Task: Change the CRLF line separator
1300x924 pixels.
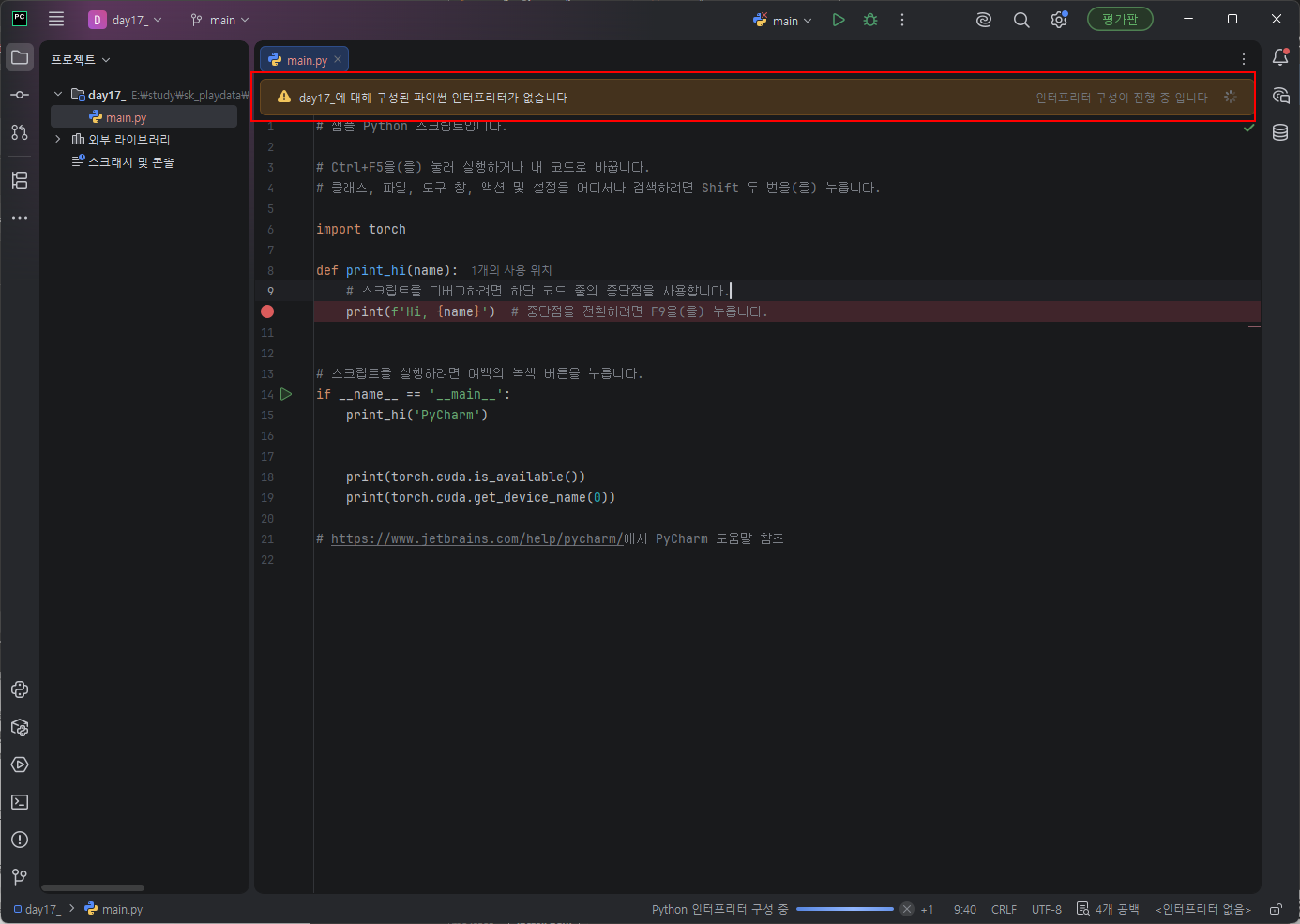Action: point(1004,910)
